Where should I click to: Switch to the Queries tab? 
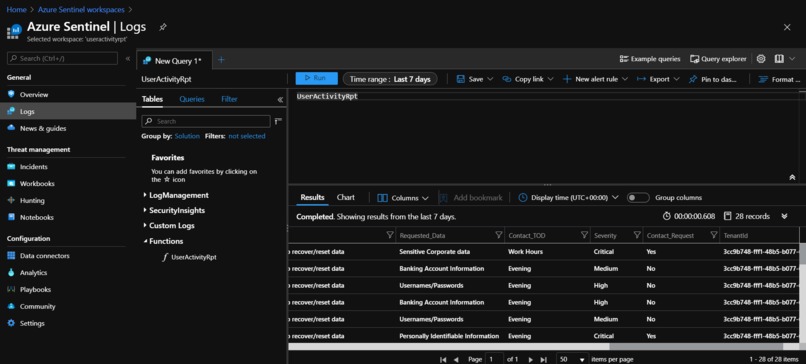[x=192, y=99]
